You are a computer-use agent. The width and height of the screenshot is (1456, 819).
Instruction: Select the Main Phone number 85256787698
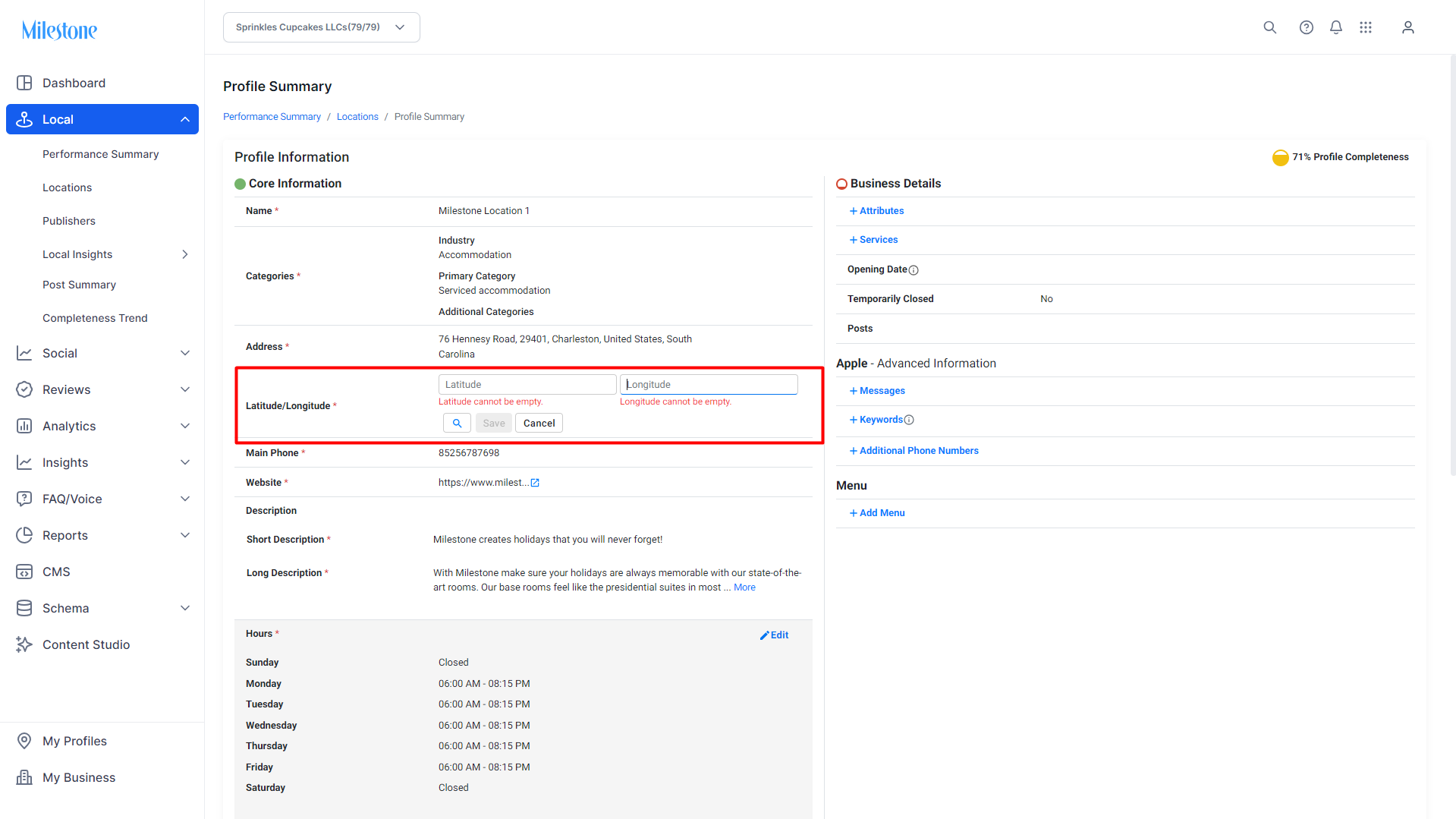pyautogui.click(x=469, y=453)
